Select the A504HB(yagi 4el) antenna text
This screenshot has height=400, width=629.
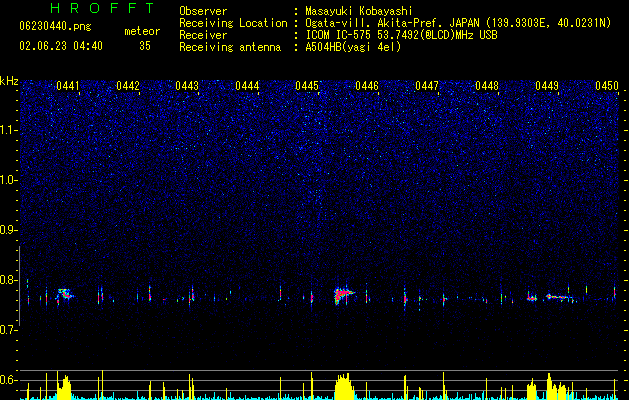point(353,47)
